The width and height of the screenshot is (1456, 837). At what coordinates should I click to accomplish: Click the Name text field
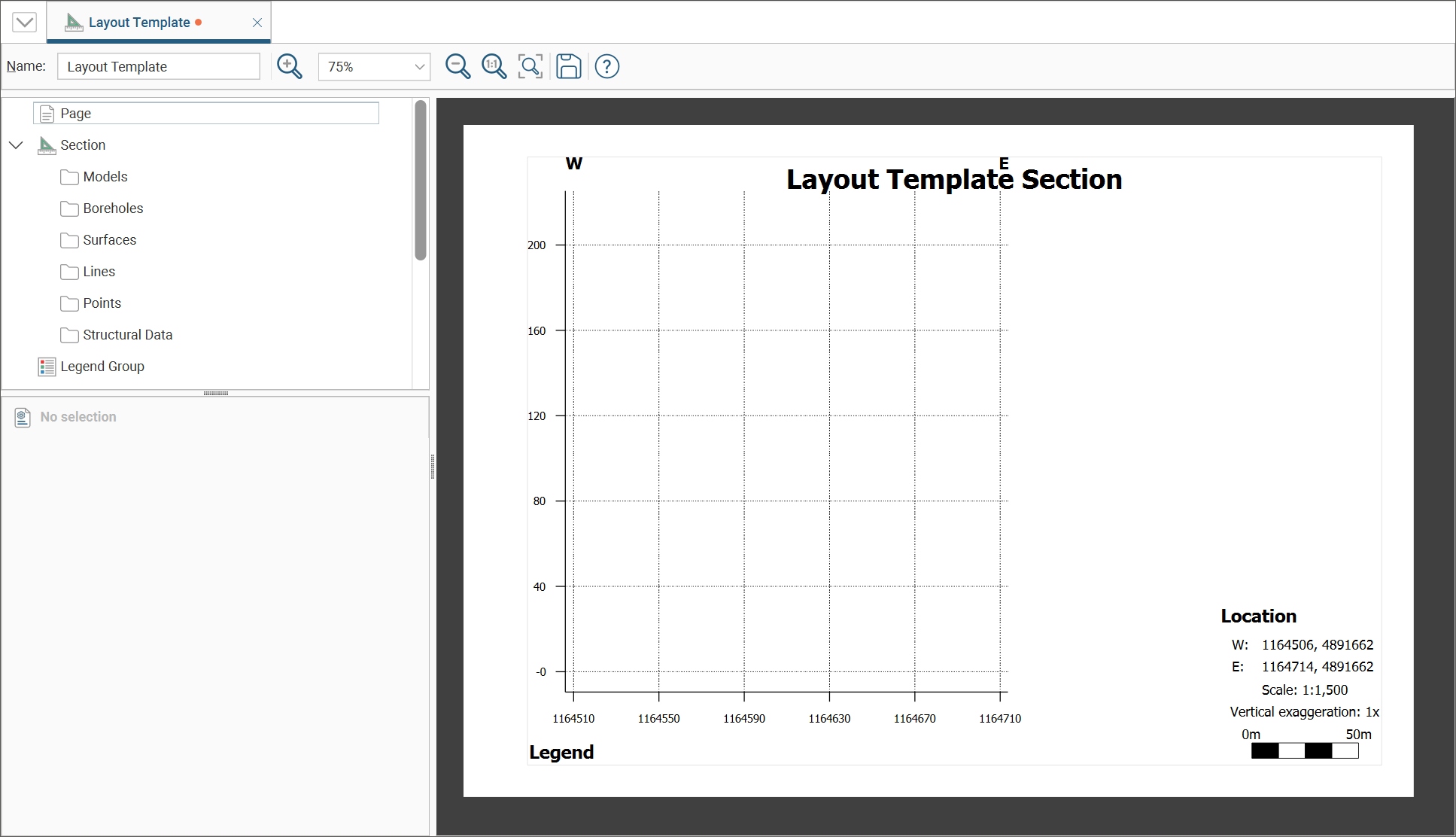coord(159,66)
